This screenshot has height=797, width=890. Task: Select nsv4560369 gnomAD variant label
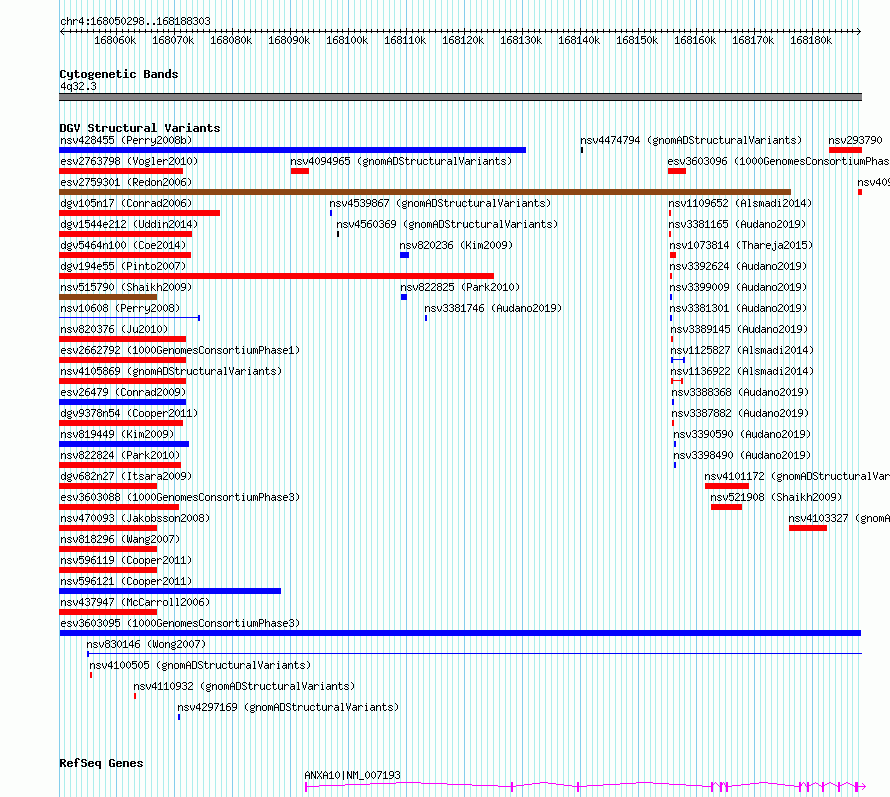click(447, 224)
